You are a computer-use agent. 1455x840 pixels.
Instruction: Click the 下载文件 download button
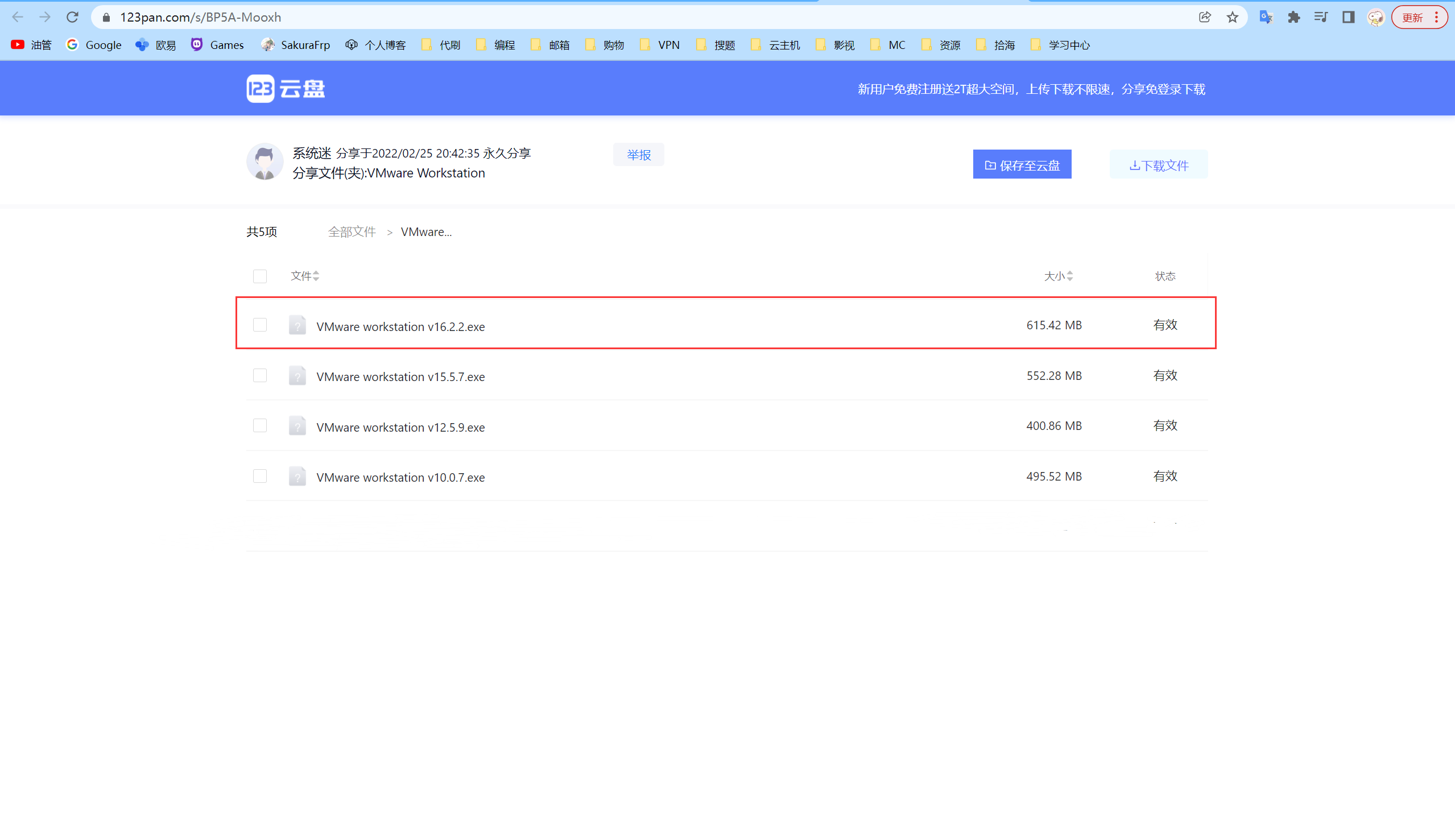pyautogui.click(x=1158, y=165)
